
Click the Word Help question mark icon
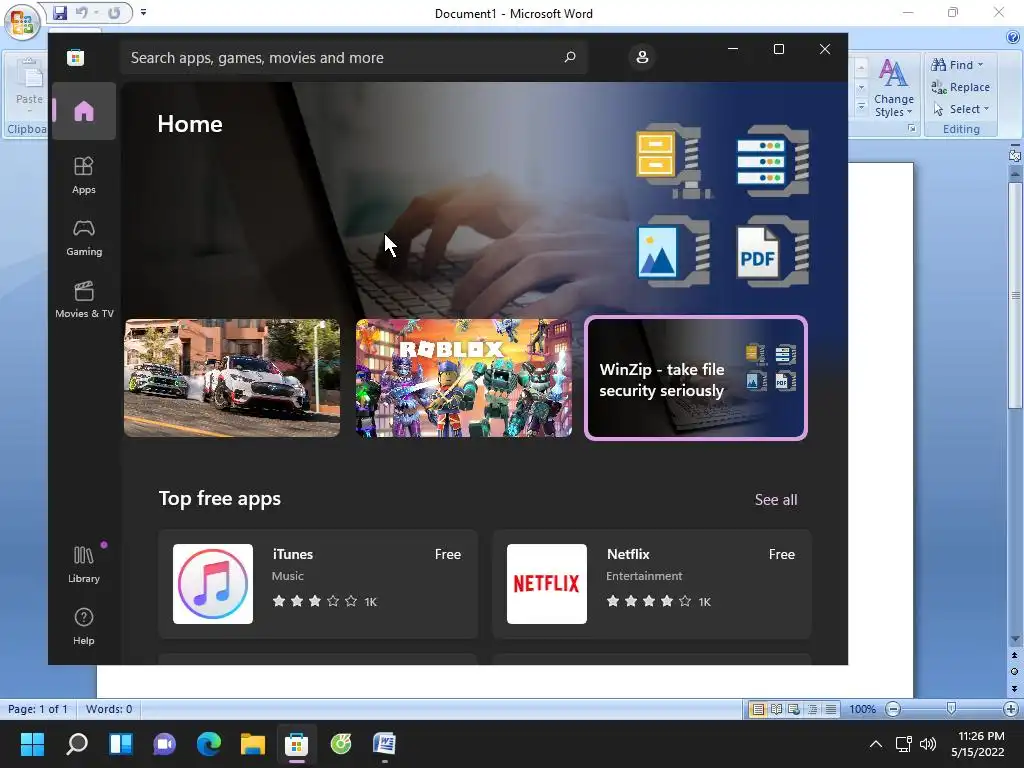pyautogui.click(x=1013, y=38)
